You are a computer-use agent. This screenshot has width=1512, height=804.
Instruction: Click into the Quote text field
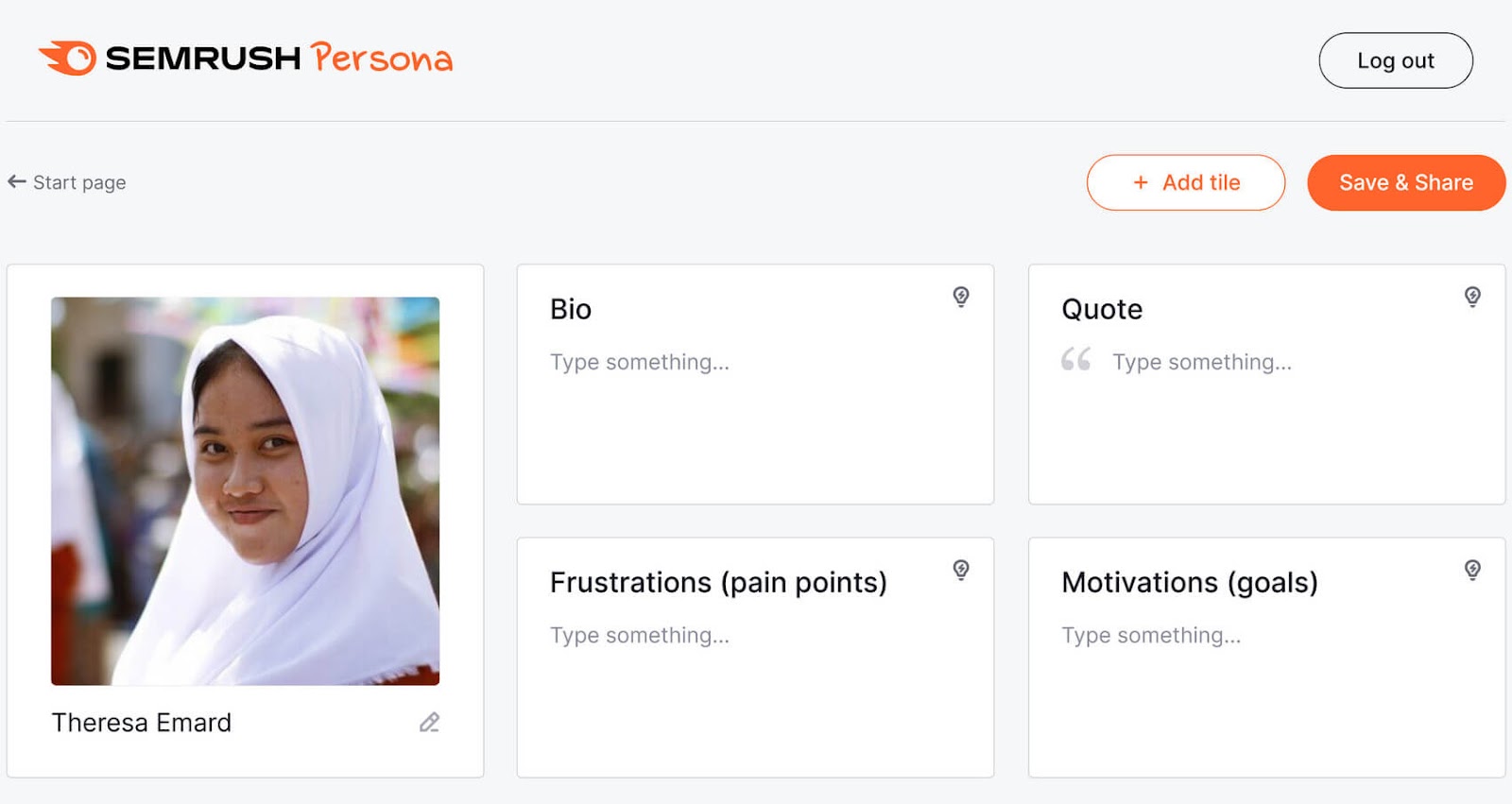1201,363
